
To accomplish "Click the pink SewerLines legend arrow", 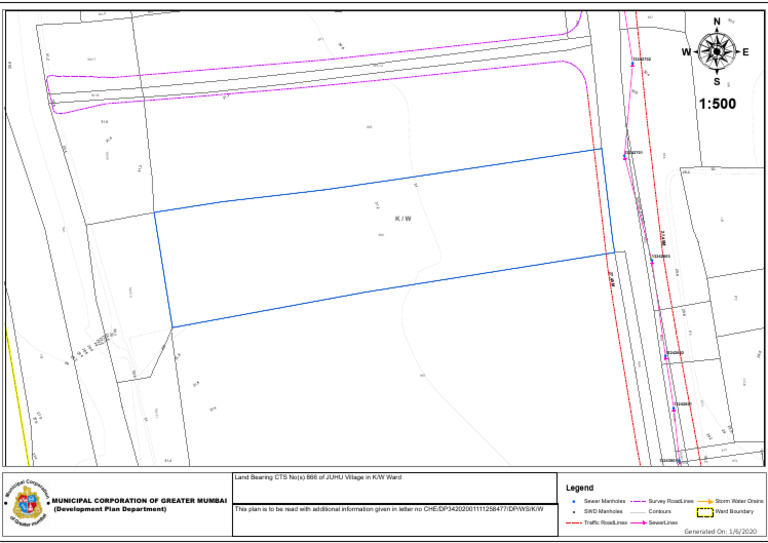I will 639,523.
